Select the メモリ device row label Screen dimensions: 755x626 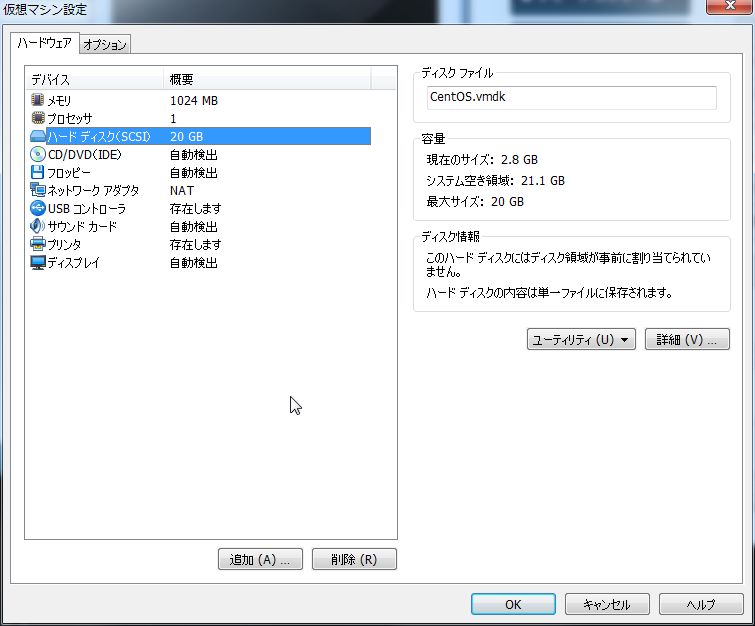point(59,101)
